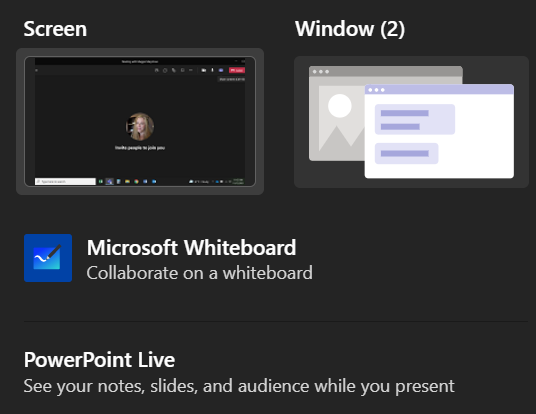536x414 pixels.
Task: Click the Microsoft Whiteboard title
Action: (191, 248)
